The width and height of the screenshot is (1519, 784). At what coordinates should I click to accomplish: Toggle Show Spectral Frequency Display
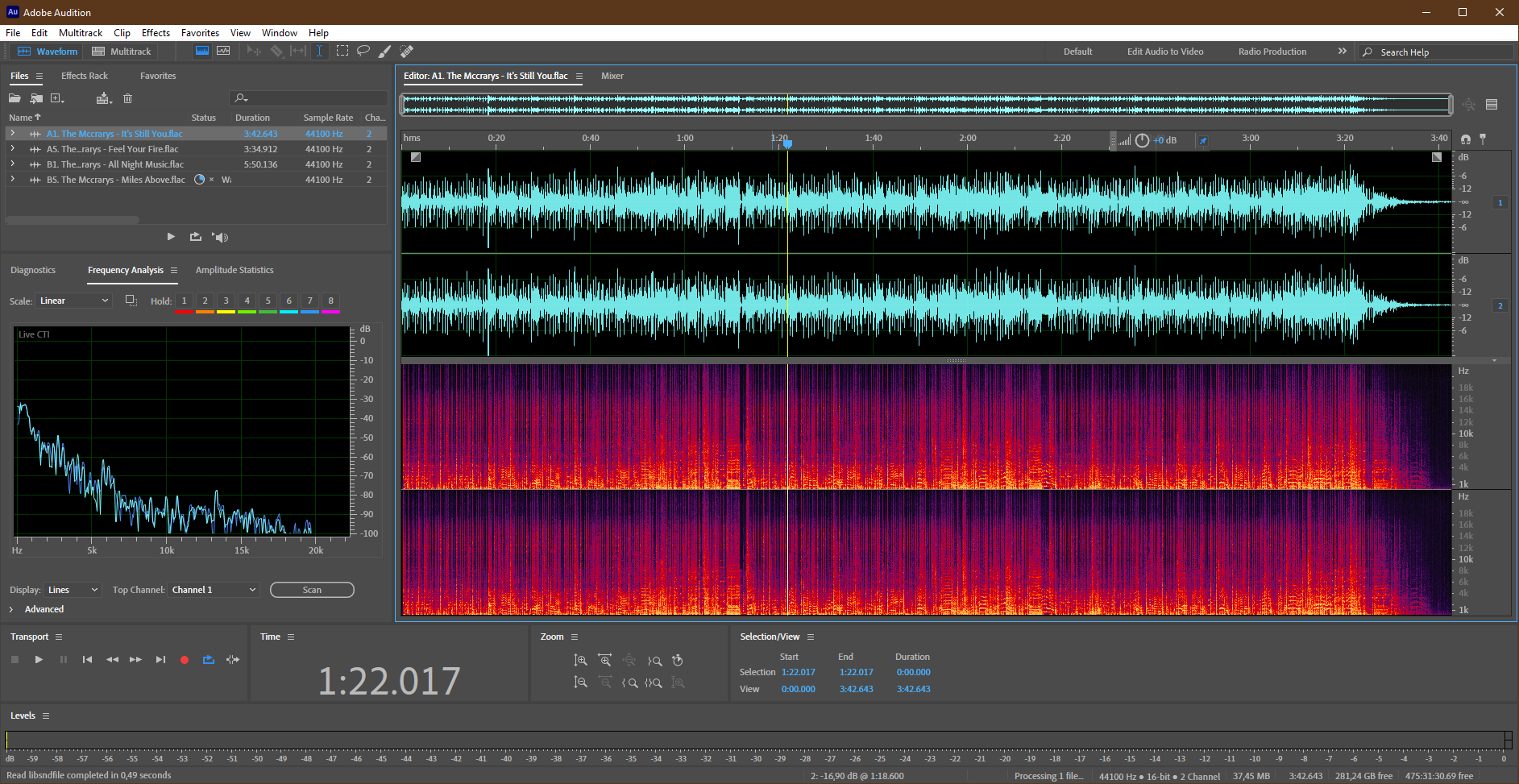point(202,51)
